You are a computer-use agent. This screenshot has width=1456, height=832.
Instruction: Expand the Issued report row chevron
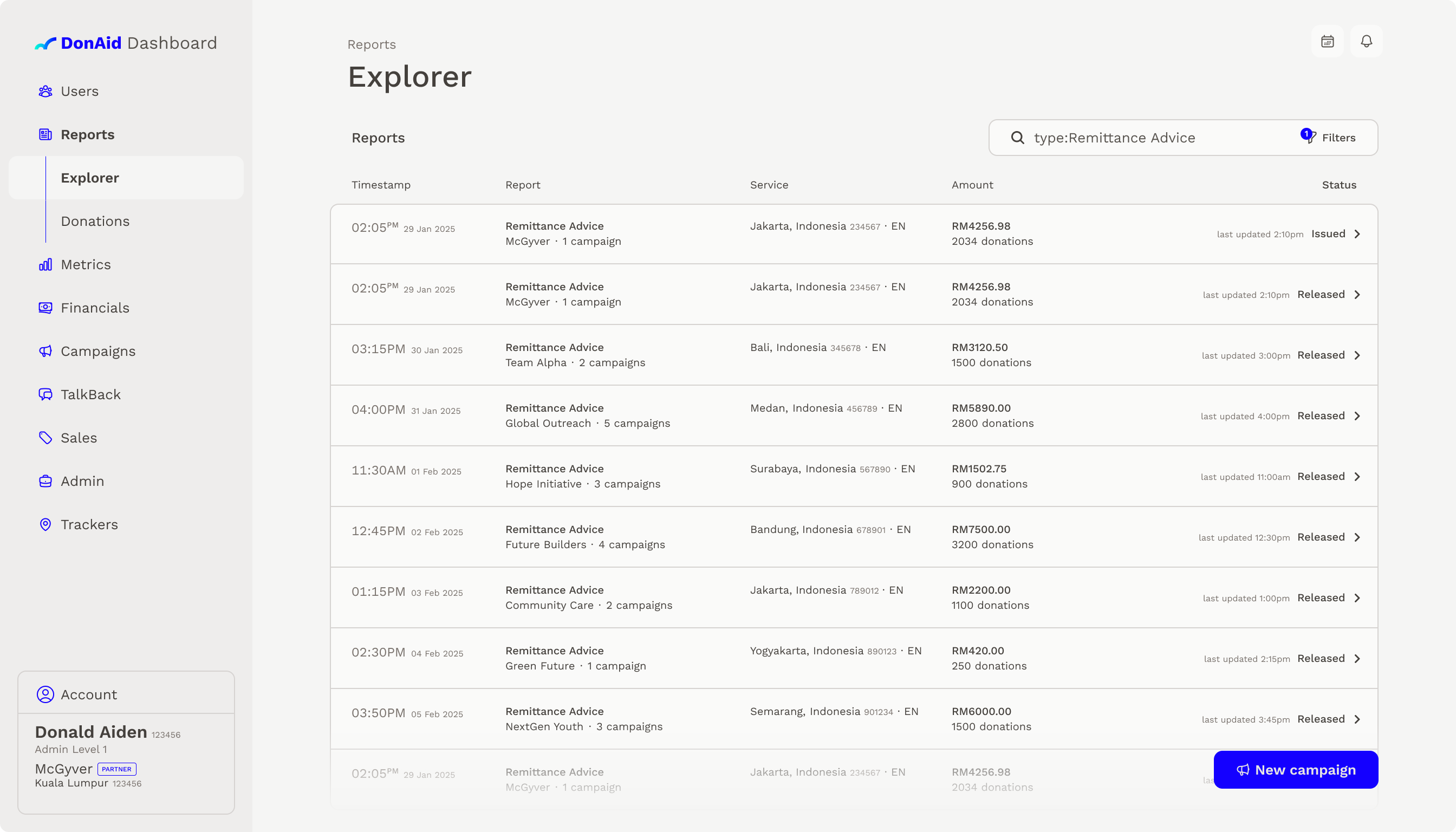(x=1357, y=235)
